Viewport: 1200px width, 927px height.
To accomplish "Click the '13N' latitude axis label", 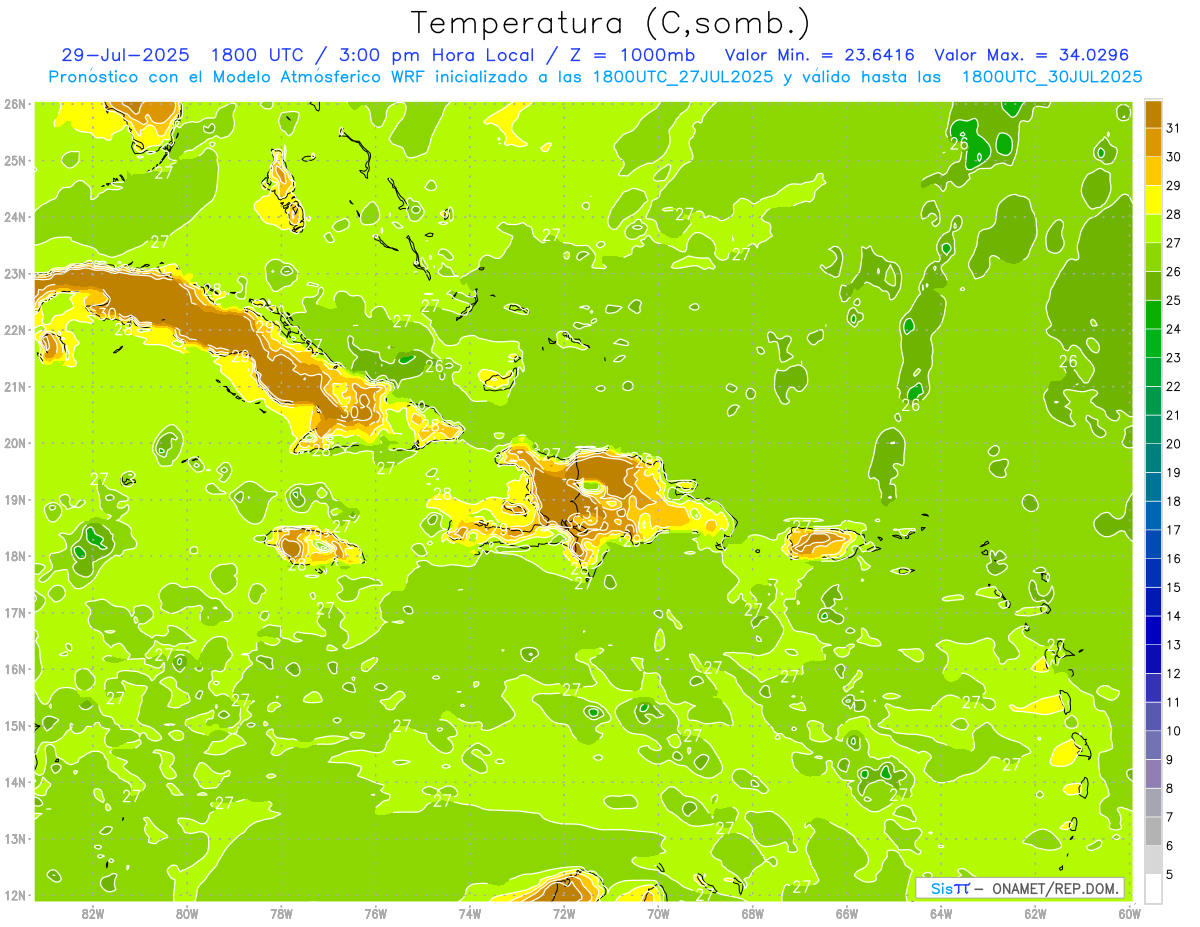I will tap(14, 839).
